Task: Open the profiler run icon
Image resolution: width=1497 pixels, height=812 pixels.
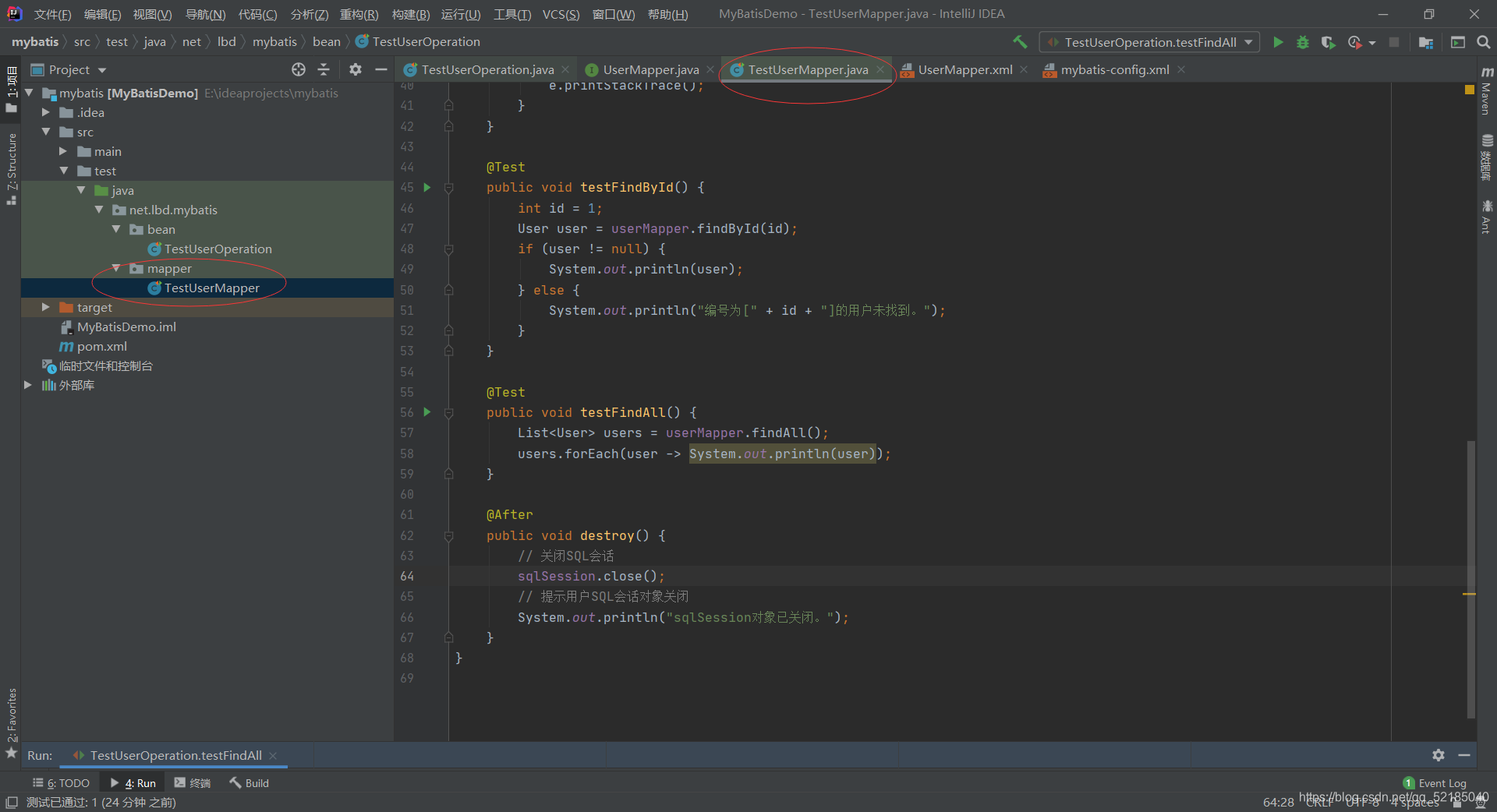Action: coord(1355,42)
